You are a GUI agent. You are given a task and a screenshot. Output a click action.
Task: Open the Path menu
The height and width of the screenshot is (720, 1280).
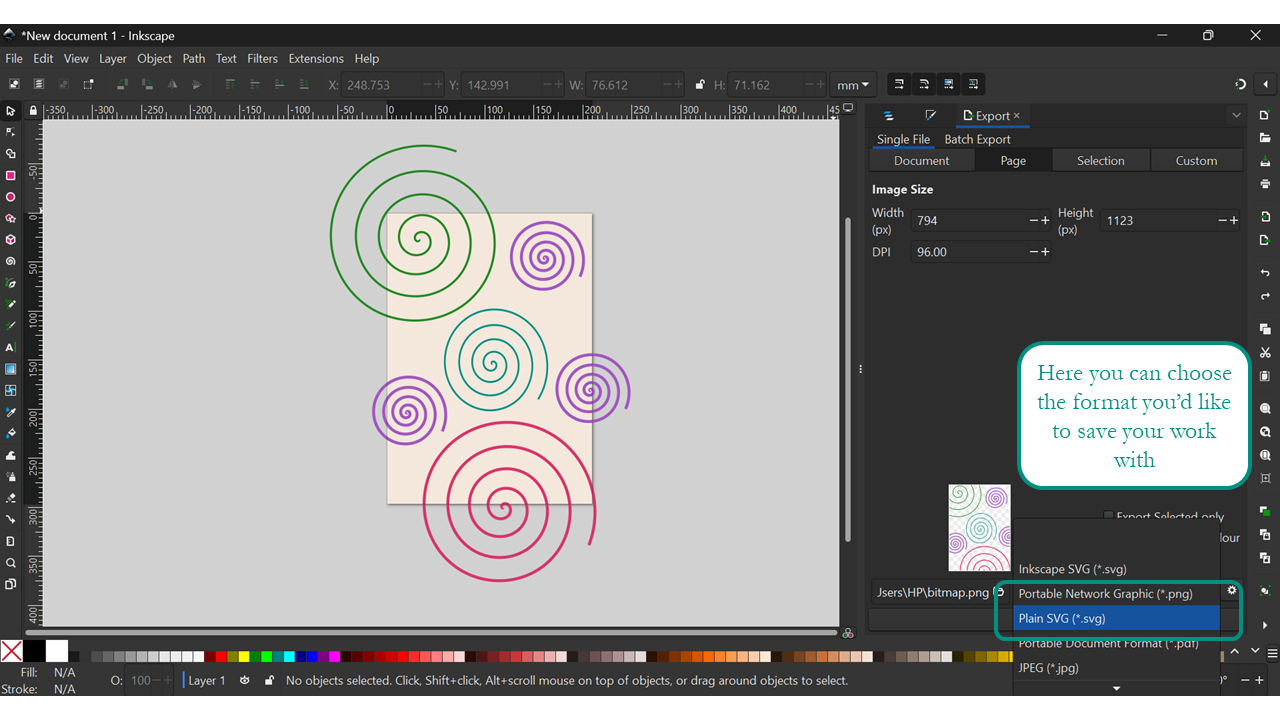click(x=194, y=59)
